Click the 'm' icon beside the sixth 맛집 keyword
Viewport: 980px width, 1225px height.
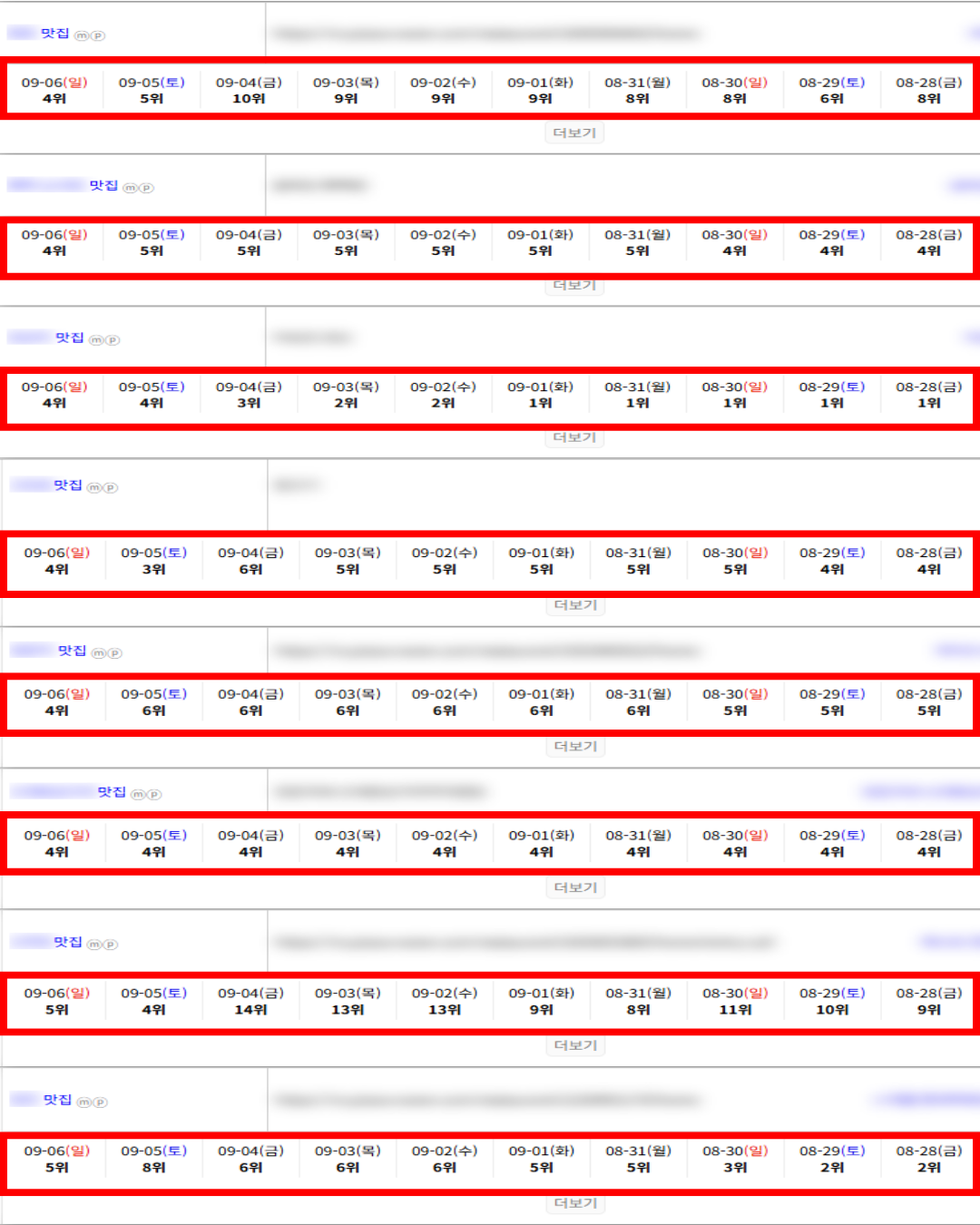[x=139, y=795]
